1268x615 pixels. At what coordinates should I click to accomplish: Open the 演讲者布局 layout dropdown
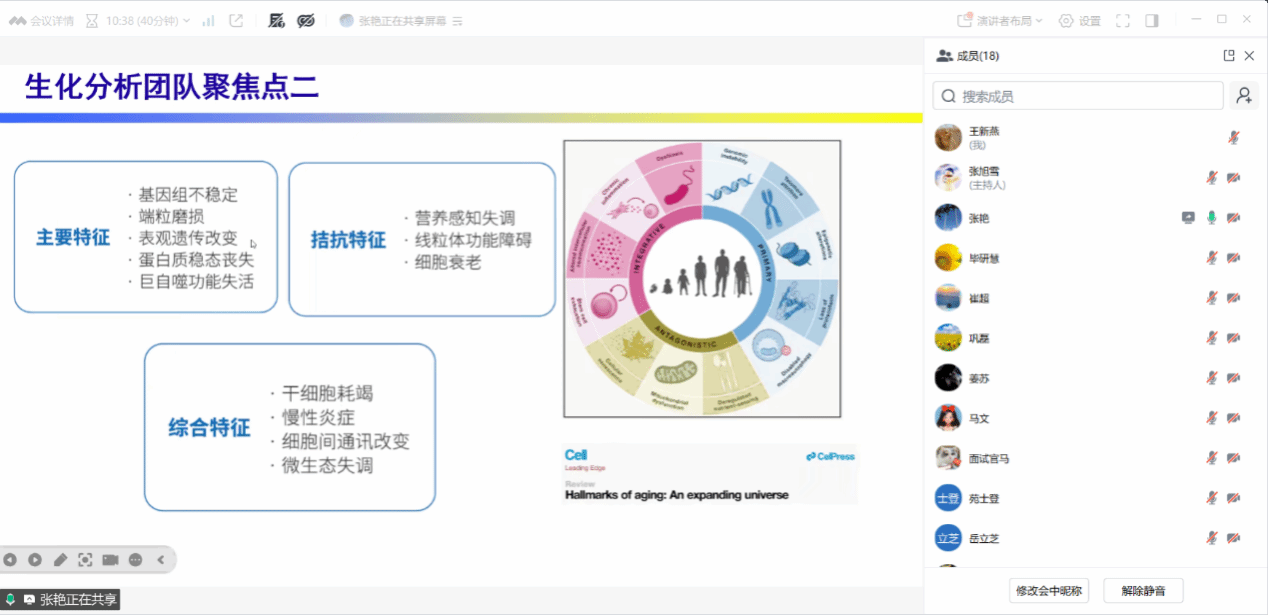1000,20
